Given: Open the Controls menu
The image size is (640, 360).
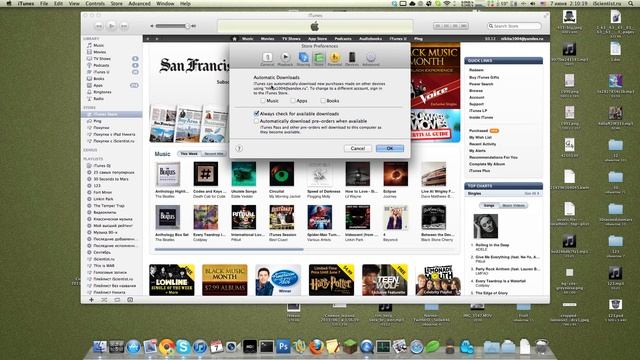Looking at the screenshot, I should 95,3.
